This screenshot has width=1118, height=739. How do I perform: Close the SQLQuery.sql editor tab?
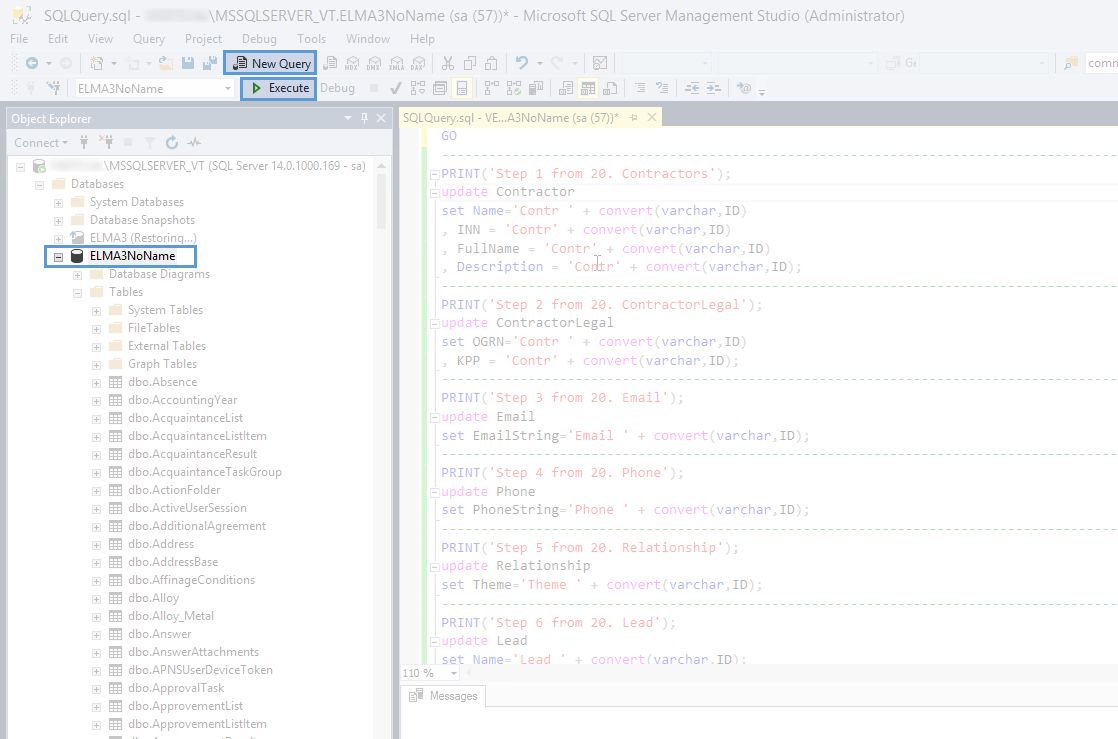tap(652, 118)
